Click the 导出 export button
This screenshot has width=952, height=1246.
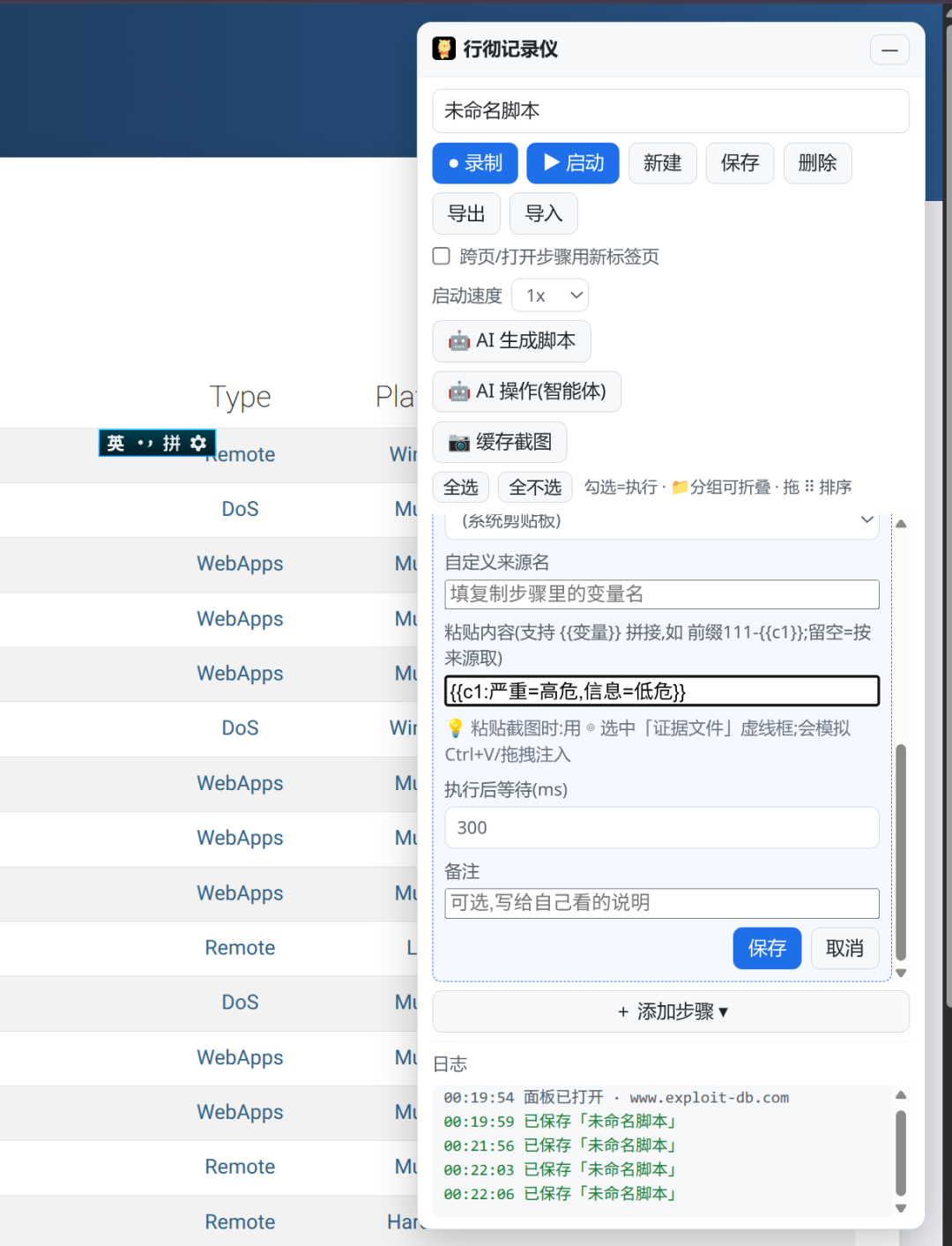tap(466, 213)
